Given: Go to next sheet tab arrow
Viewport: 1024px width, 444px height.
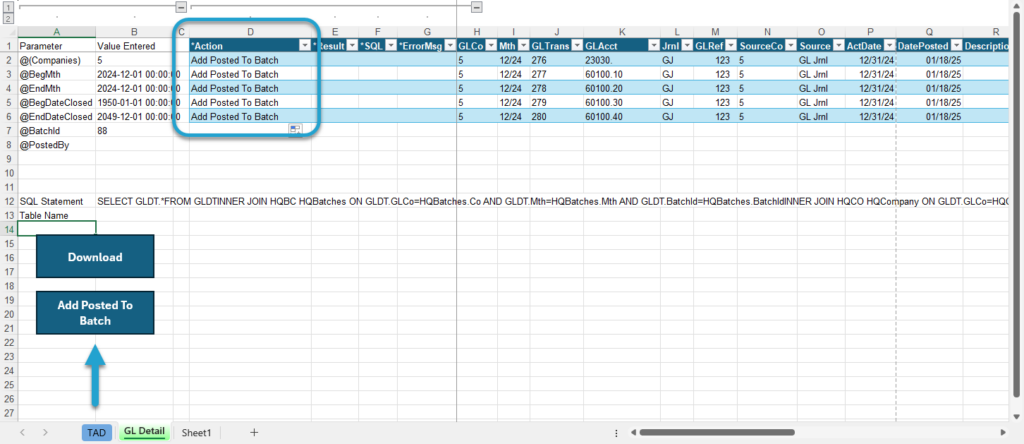Looking at the screenshot, I should tap(45, 432).
